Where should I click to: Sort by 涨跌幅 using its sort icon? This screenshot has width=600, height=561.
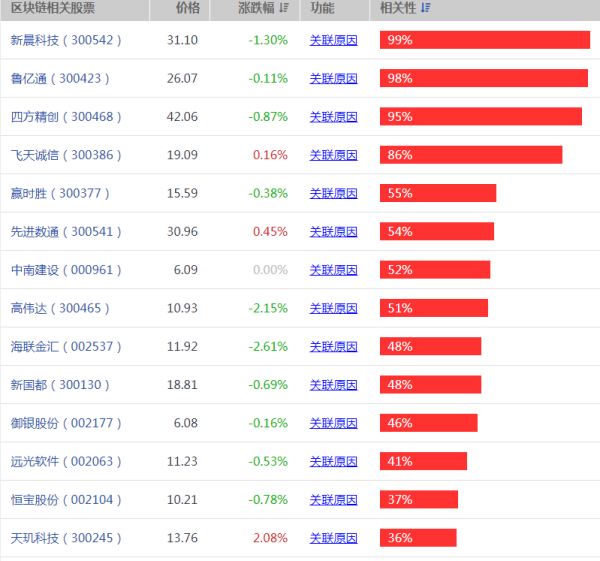(x=284, y=8)
